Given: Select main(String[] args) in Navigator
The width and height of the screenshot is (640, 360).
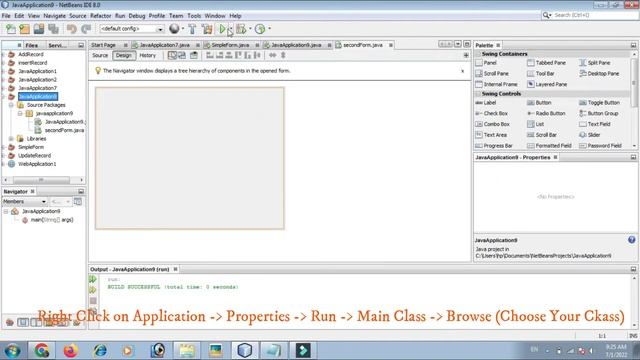Looking at the screenshot, I should pyautogui.click(x=52, y=220).
